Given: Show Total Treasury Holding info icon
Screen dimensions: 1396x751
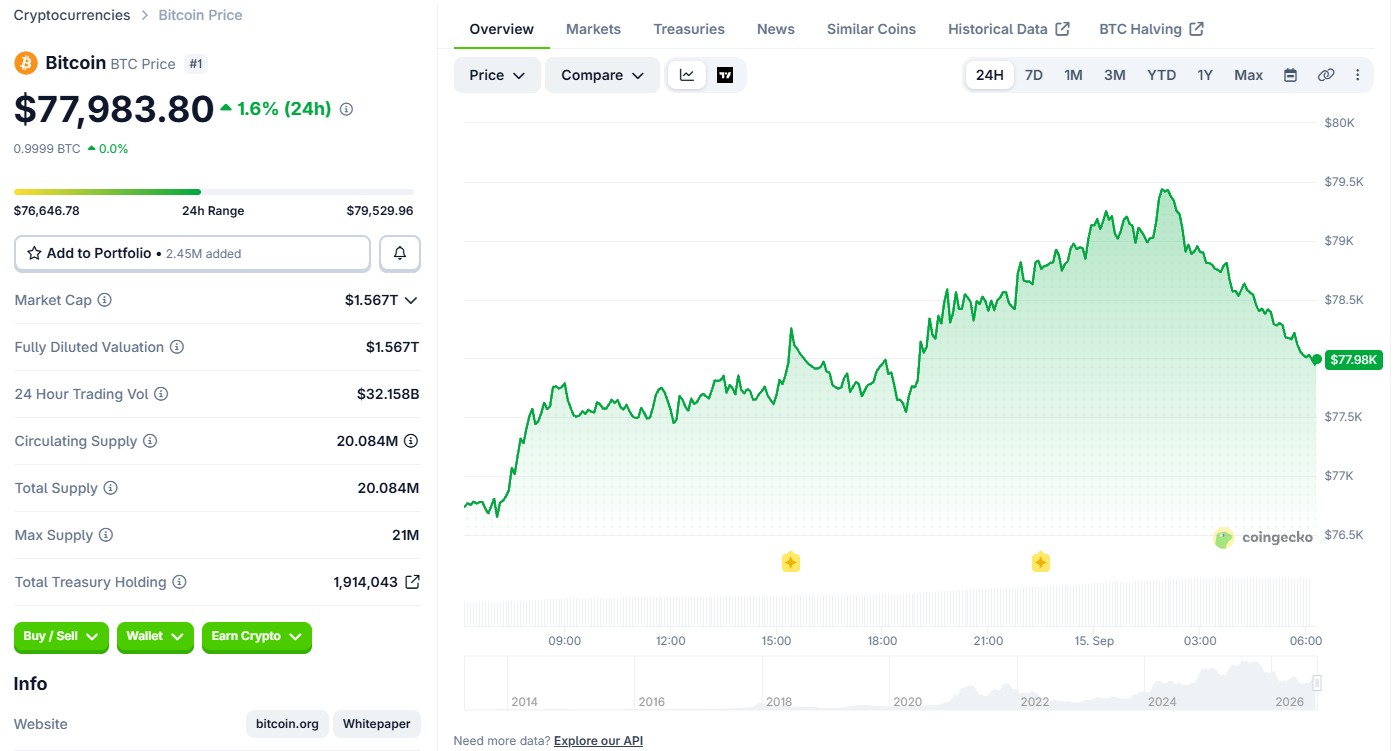Looking at the screenshot, I should point(179,582).
